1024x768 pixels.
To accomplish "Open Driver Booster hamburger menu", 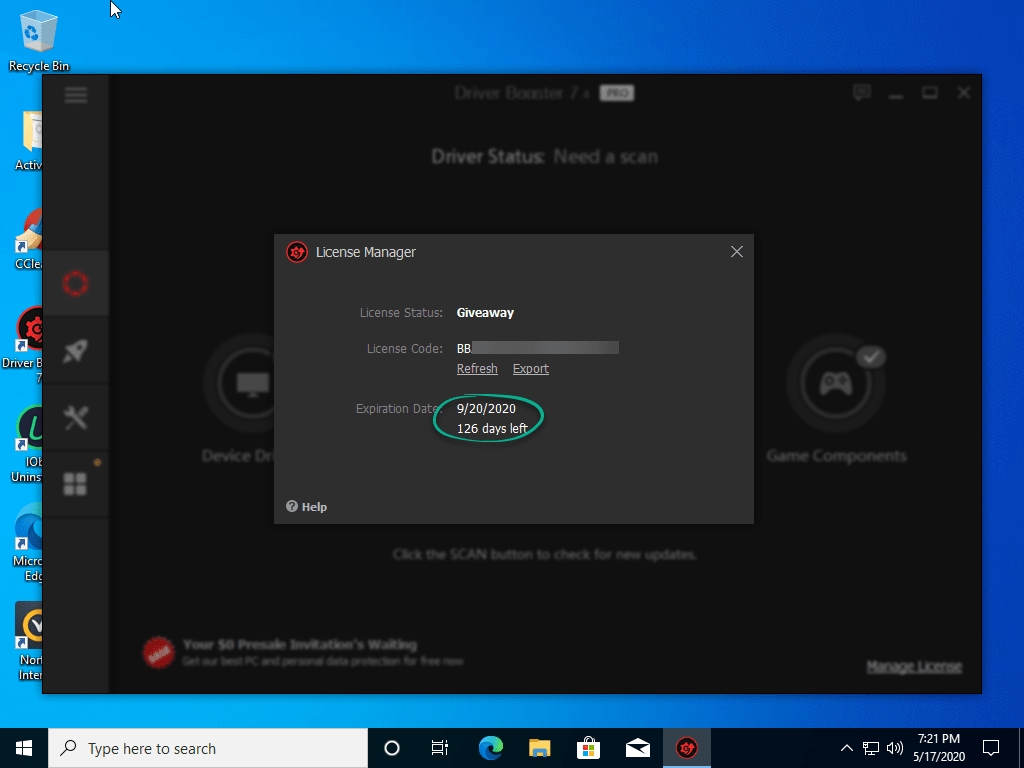I will 76,95.
